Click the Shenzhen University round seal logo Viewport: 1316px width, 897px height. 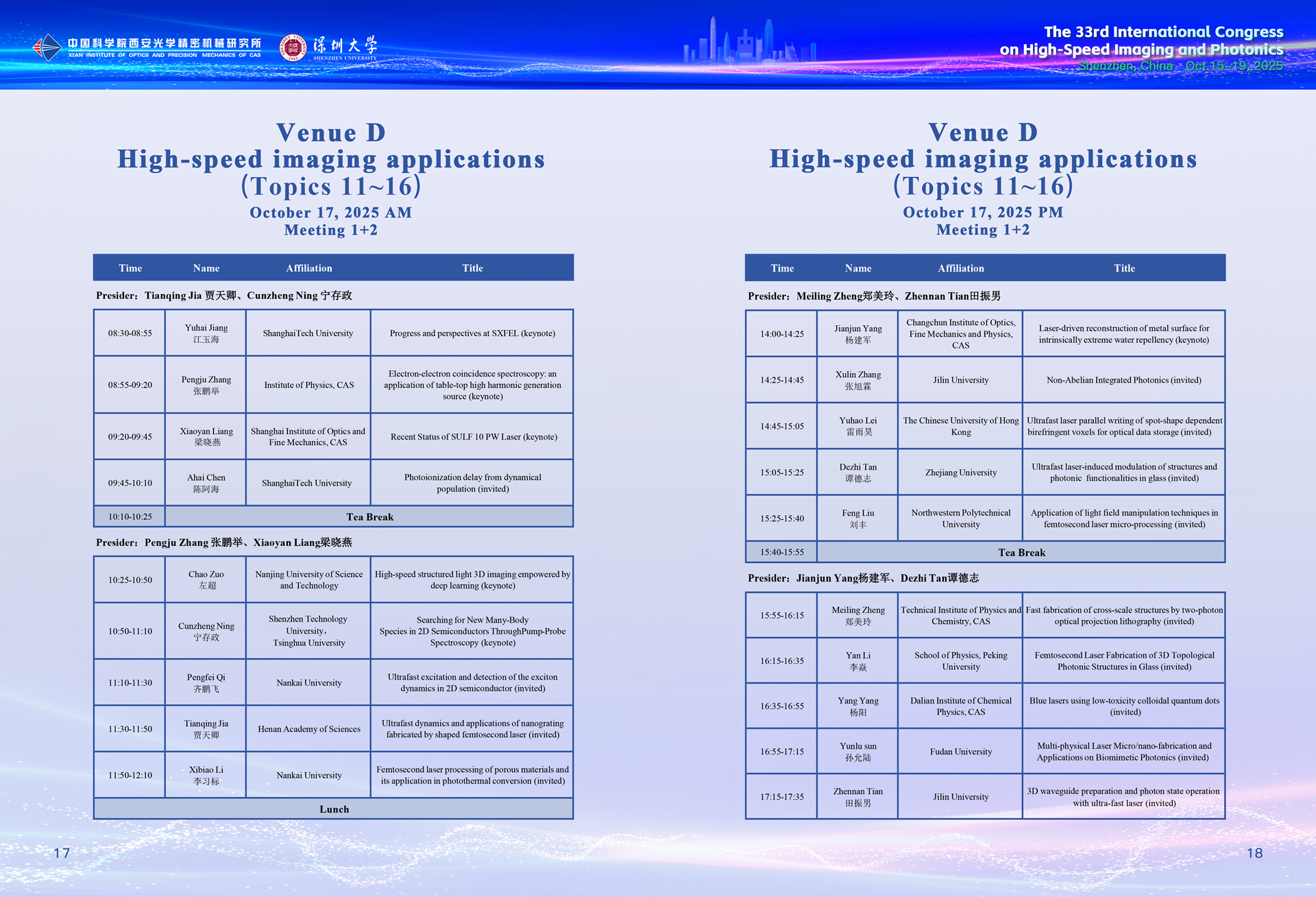click(293, 47)
